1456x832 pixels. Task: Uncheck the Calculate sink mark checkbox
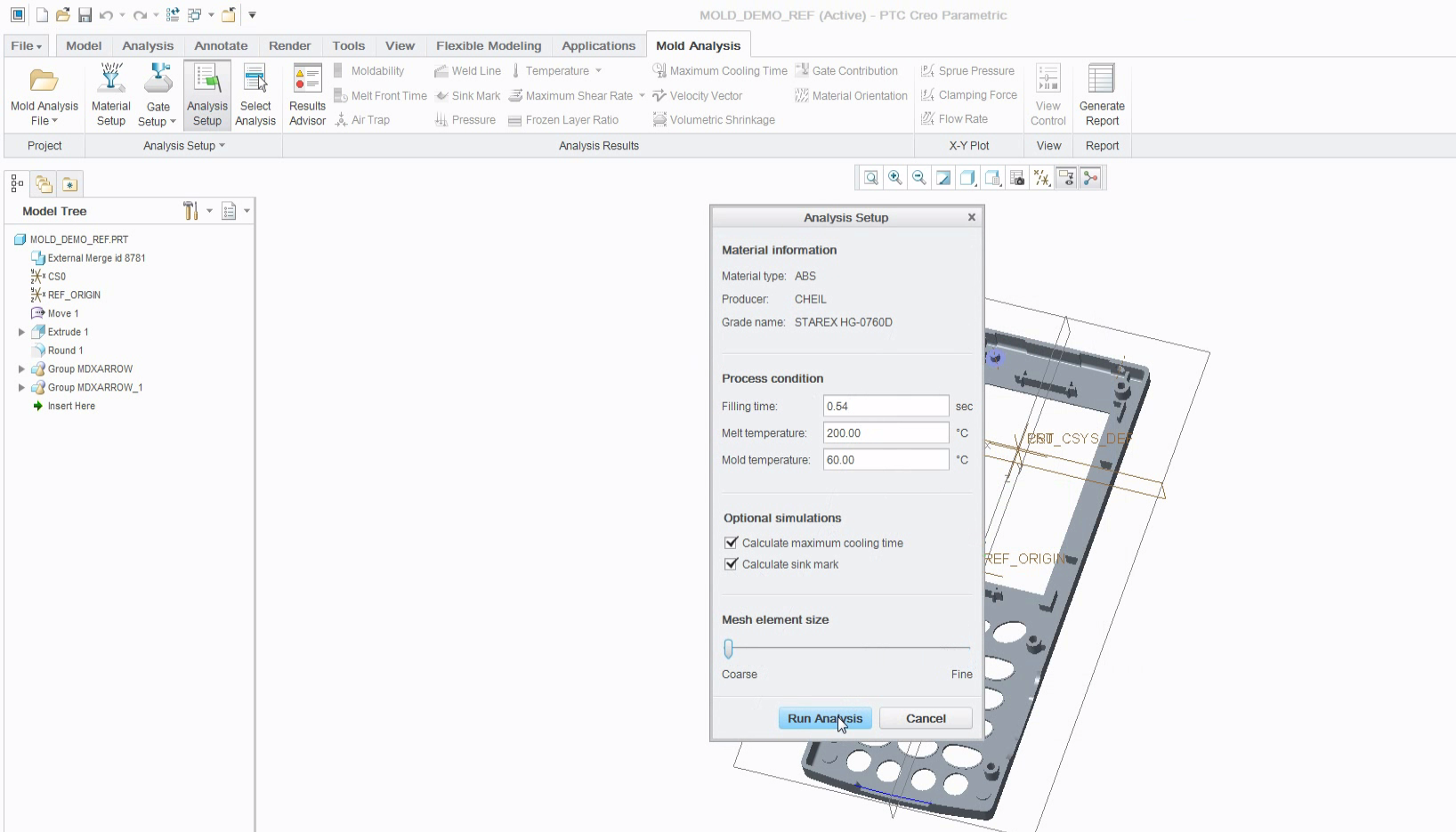tap(732, 564)
